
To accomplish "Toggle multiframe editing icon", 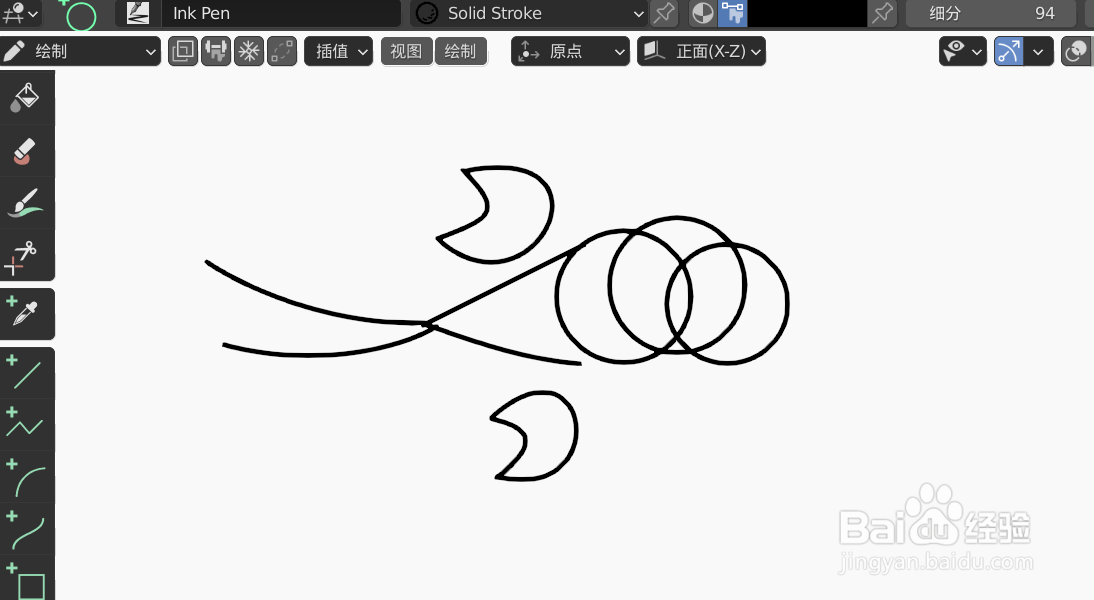I will click(x=183, y=52).
